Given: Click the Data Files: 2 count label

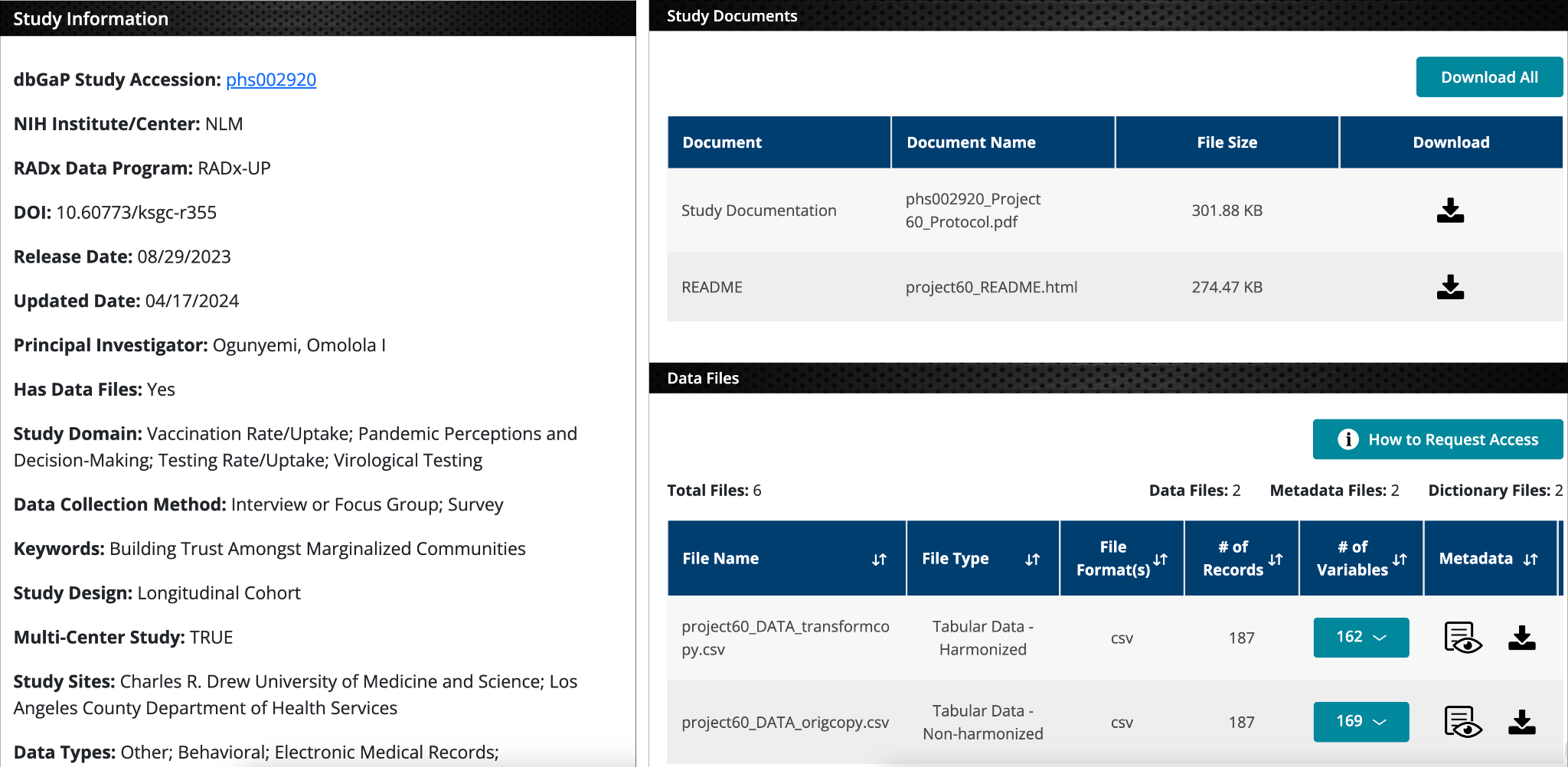Looking at the screenshot, I should coord(1195,491).
